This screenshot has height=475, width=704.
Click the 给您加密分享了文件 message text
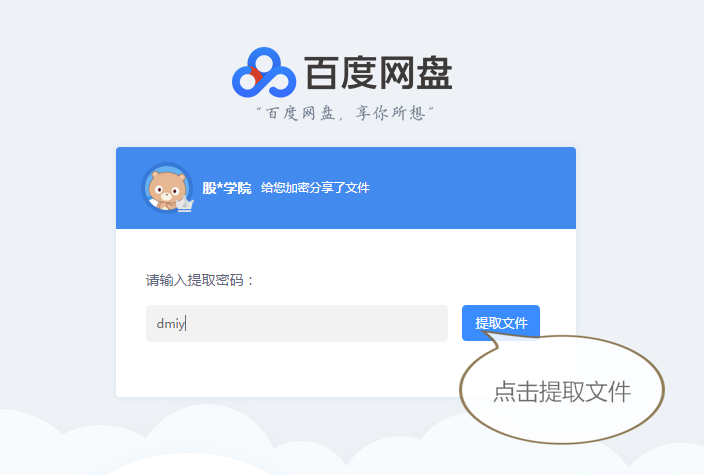pyautogui.click(x=315, y=188)
